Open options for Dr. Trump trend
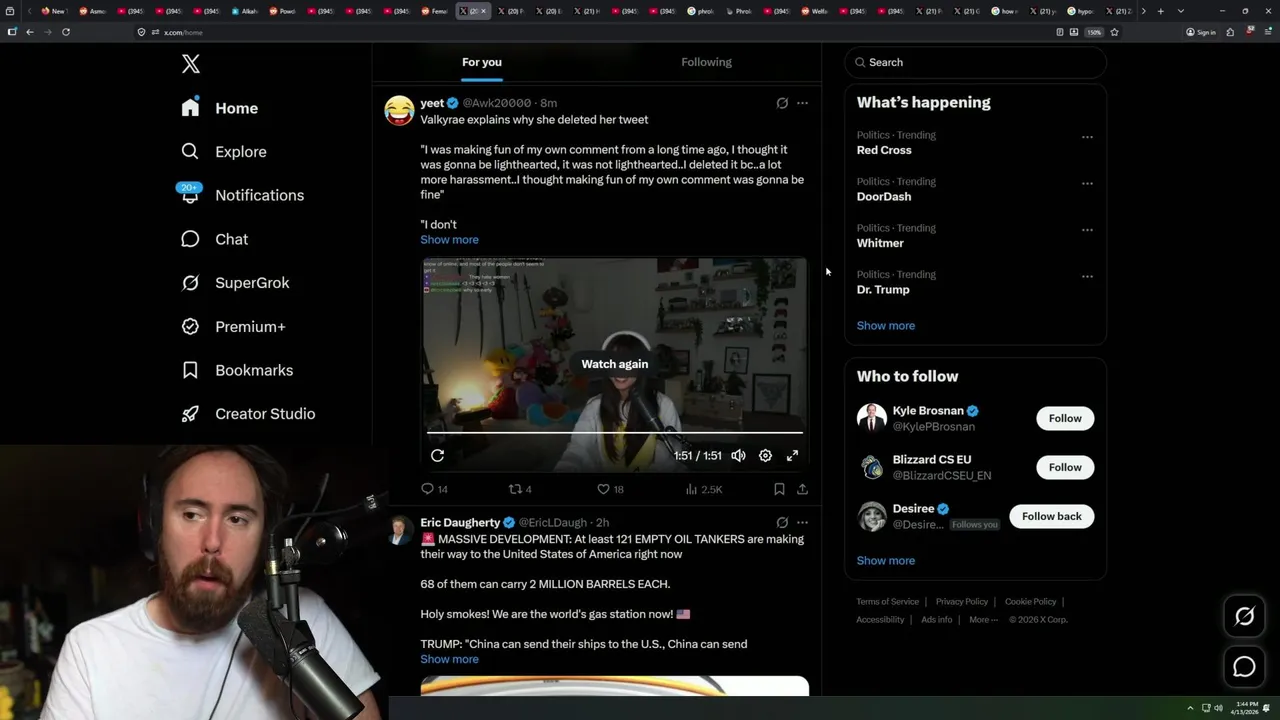This screenshot has width=1280, height=720. pos(1087,276)
